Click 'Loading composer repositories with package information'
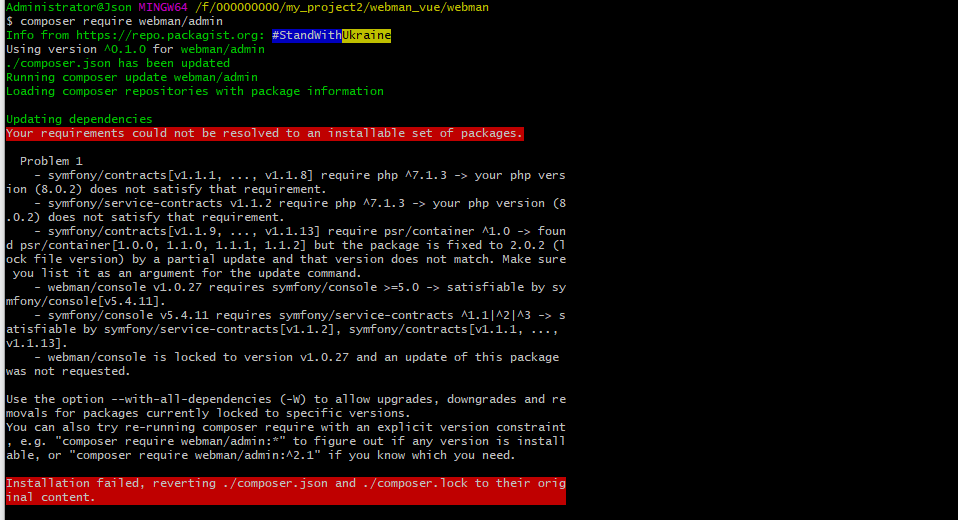The height and width of the screenshot is (520, 958). point(195,92)
